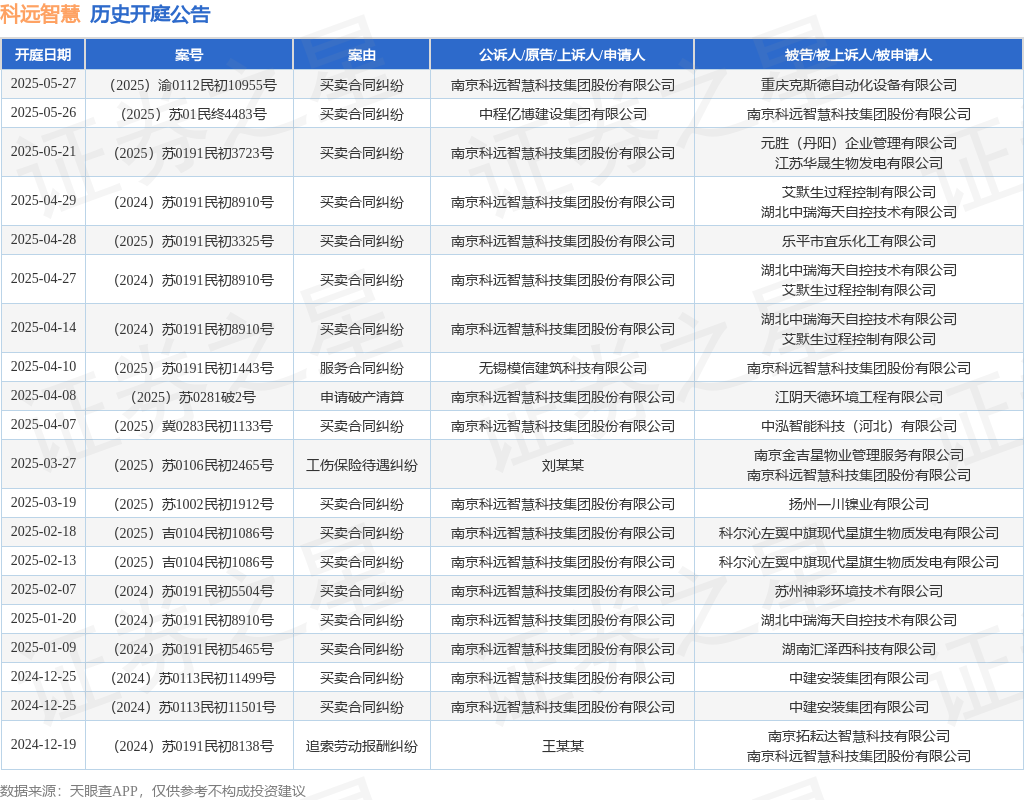
Task: Click date cell 2025-04-29
Action: (43, 200)
